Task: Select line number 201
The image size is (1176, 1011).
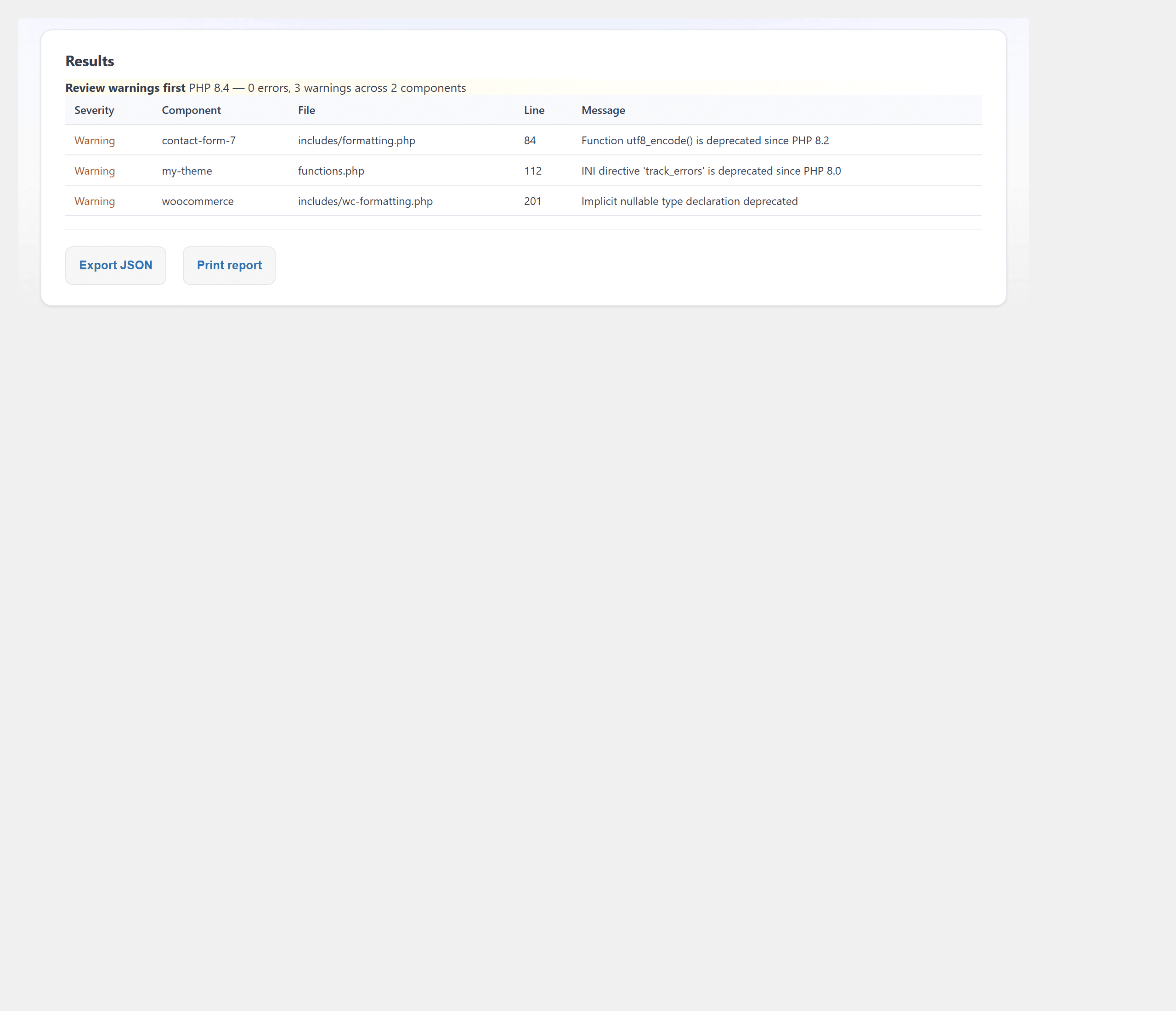Action: [x=532, y=201]
